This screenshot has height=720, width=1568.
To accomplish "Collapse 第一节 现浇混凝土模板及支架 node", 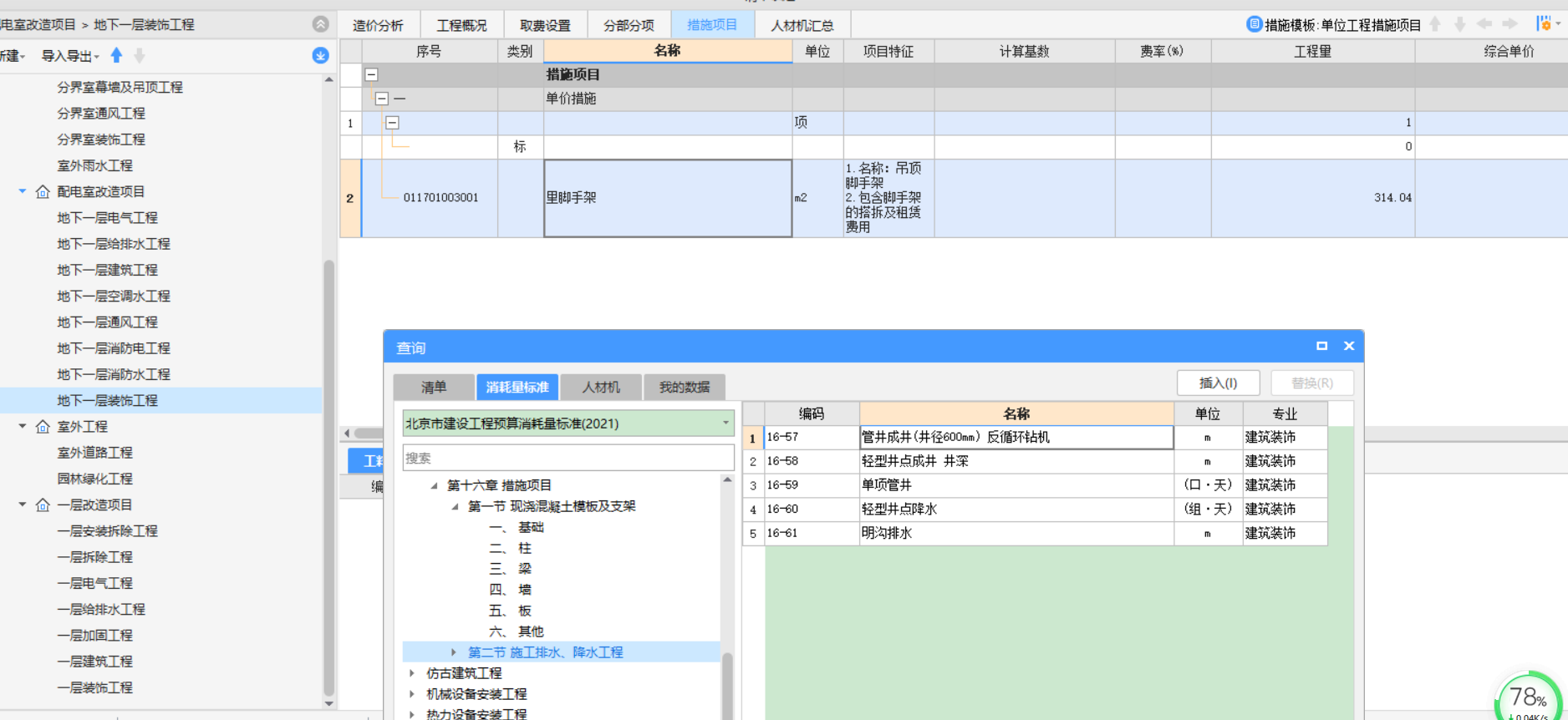I will pos(455,506).
